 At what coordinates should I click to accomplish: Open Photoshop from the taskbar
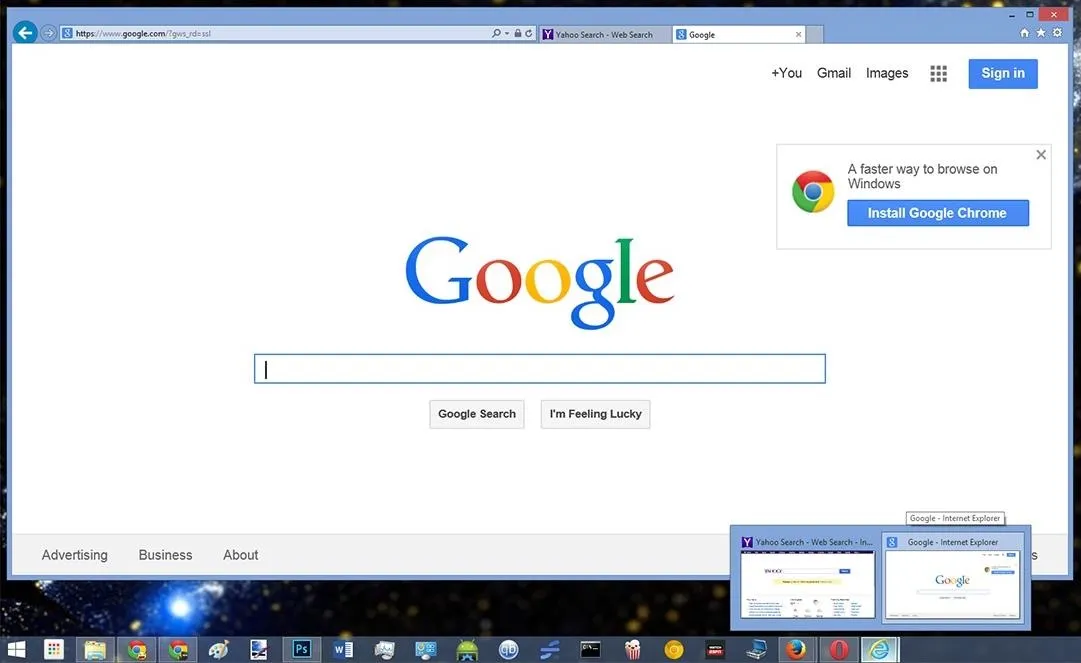pos(301,649)
